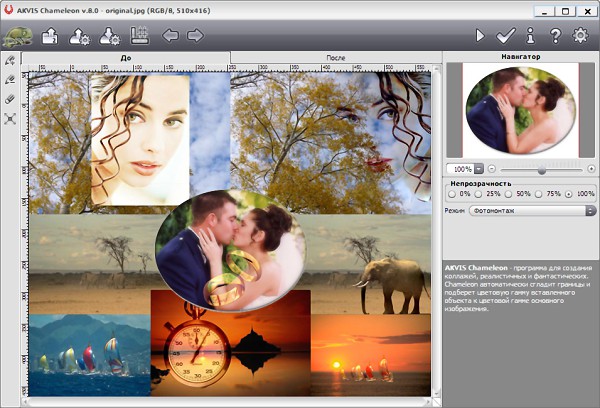Set opacity to 0%
This screenshot has height=408, width=600.
452,194
